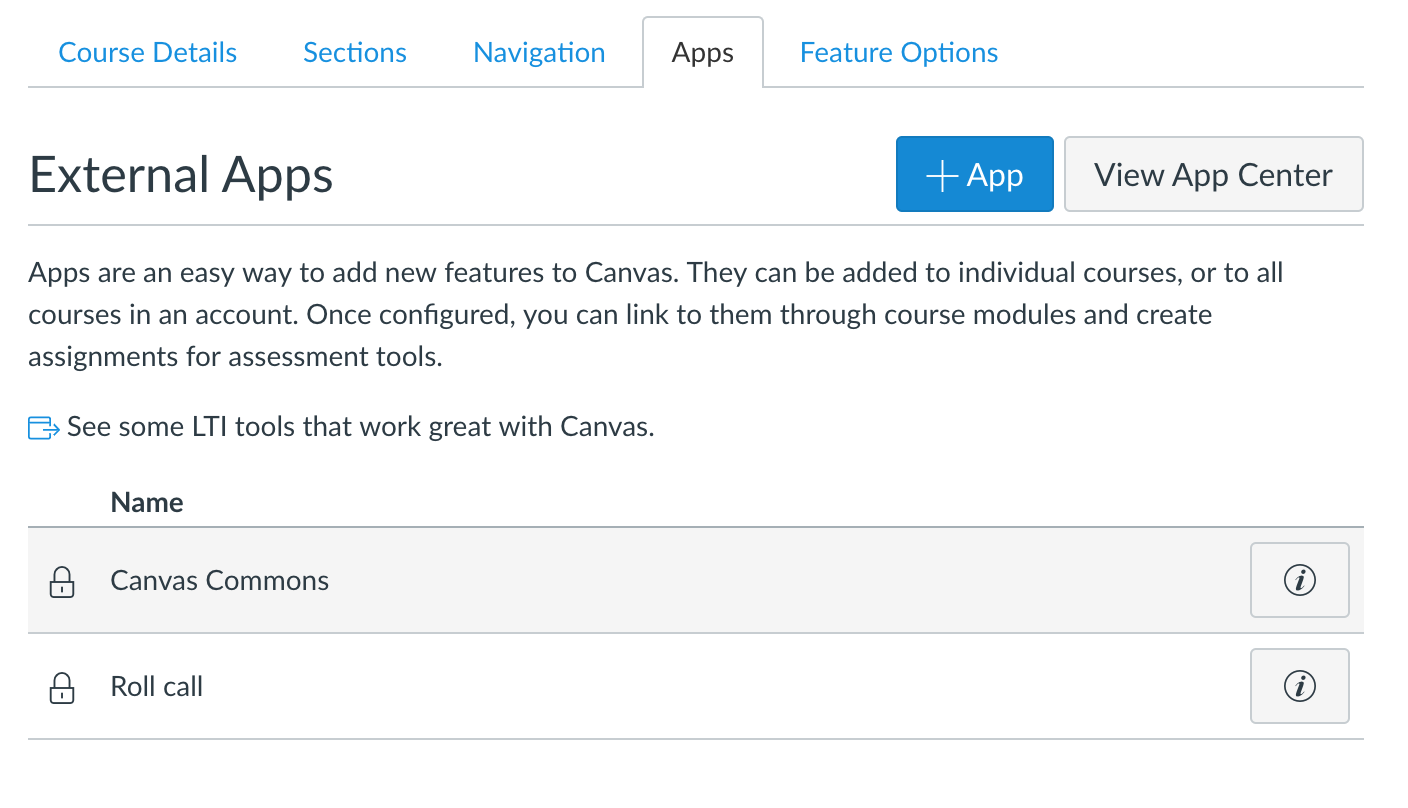Screen dimensions: 1408x808
Task: Click the external link icon beside LTI tools
Action: 44,429
